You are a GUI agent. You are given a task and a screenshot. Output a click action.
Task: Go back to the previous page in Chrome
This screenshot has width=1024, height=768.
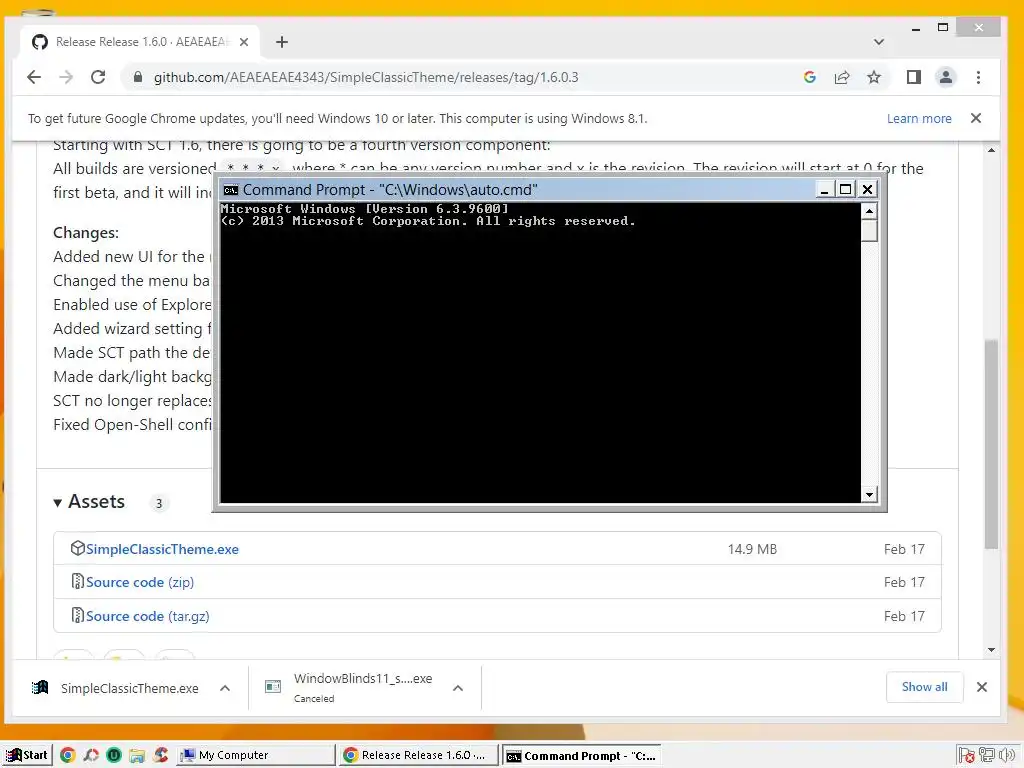point(34,77)
